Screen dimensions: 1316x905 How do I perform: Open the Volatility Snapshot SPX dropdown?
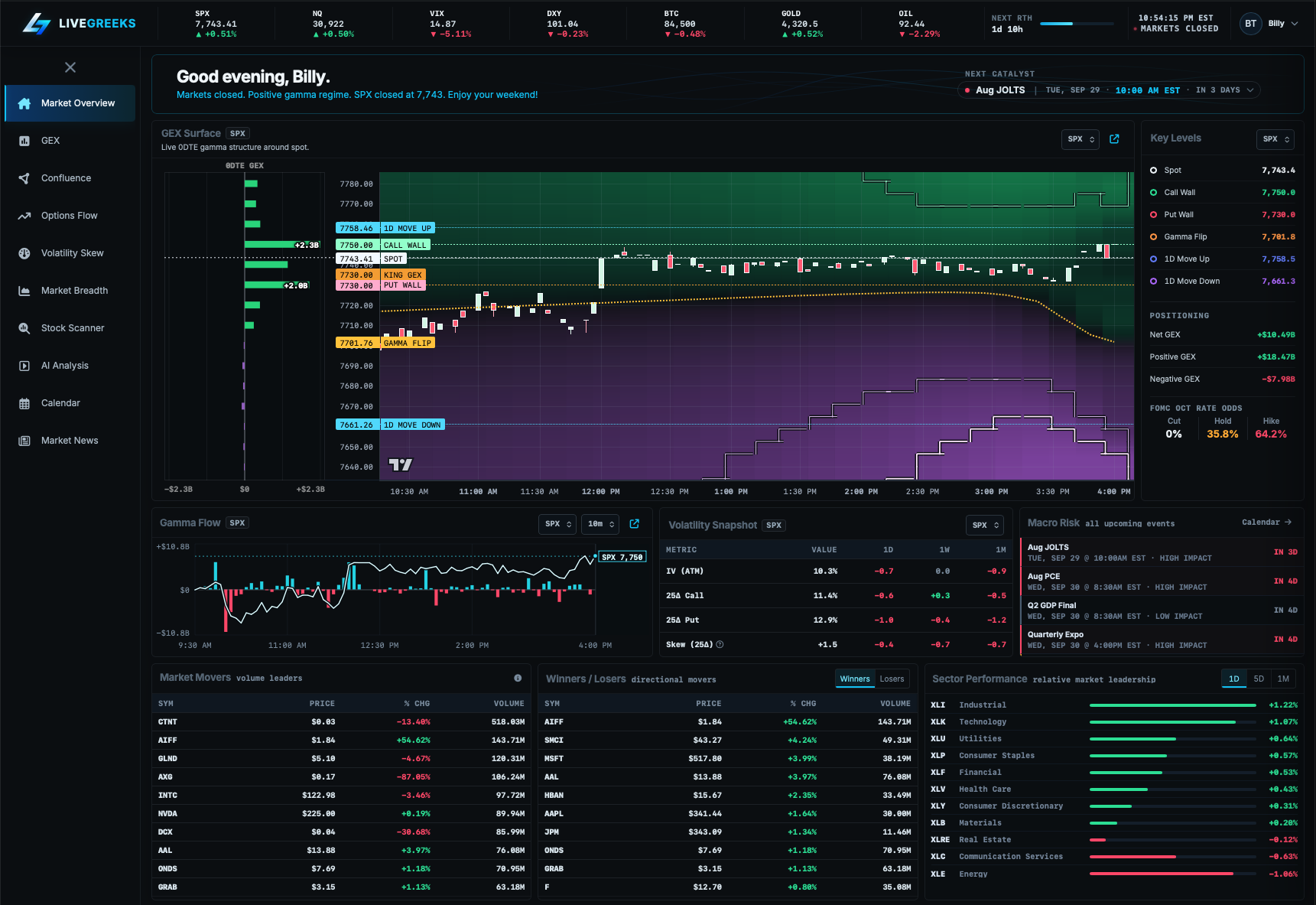(986, 525)
